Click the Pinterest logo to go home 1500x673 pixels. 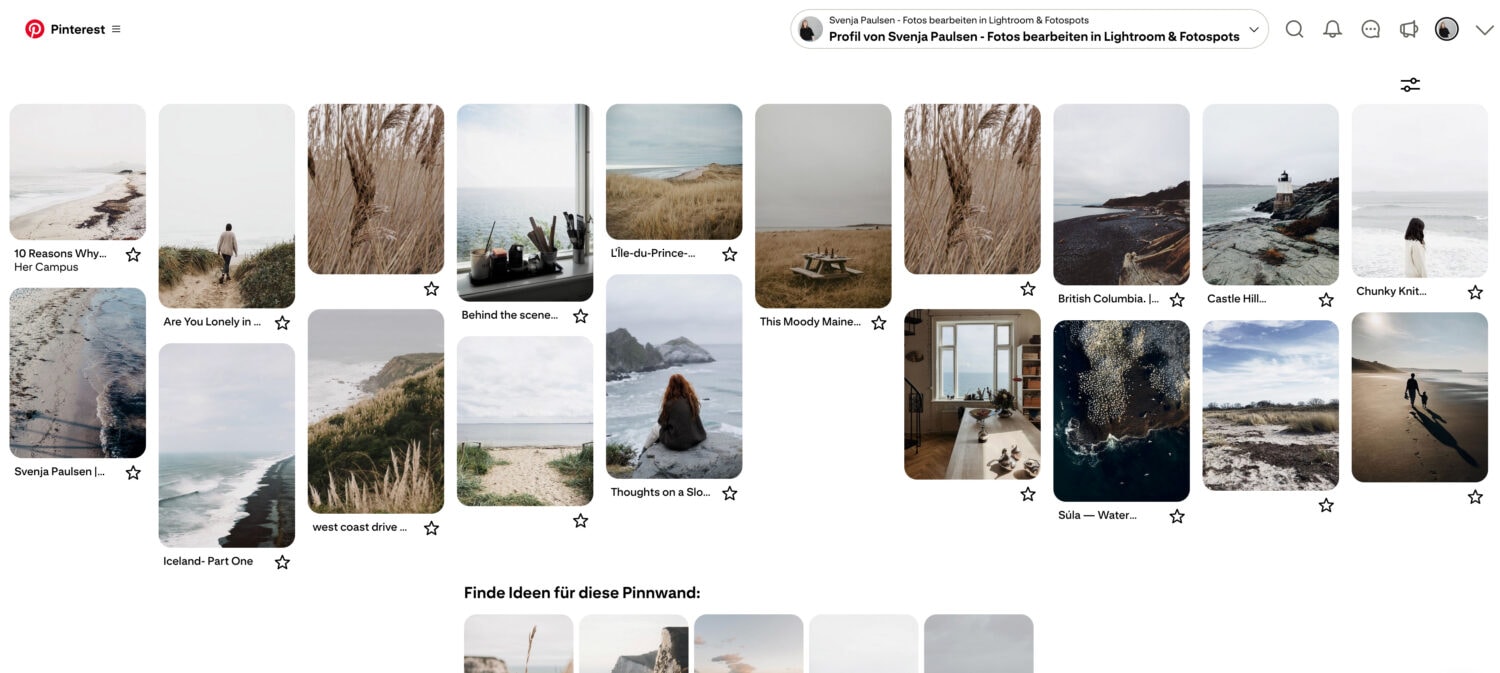[36, 29]
